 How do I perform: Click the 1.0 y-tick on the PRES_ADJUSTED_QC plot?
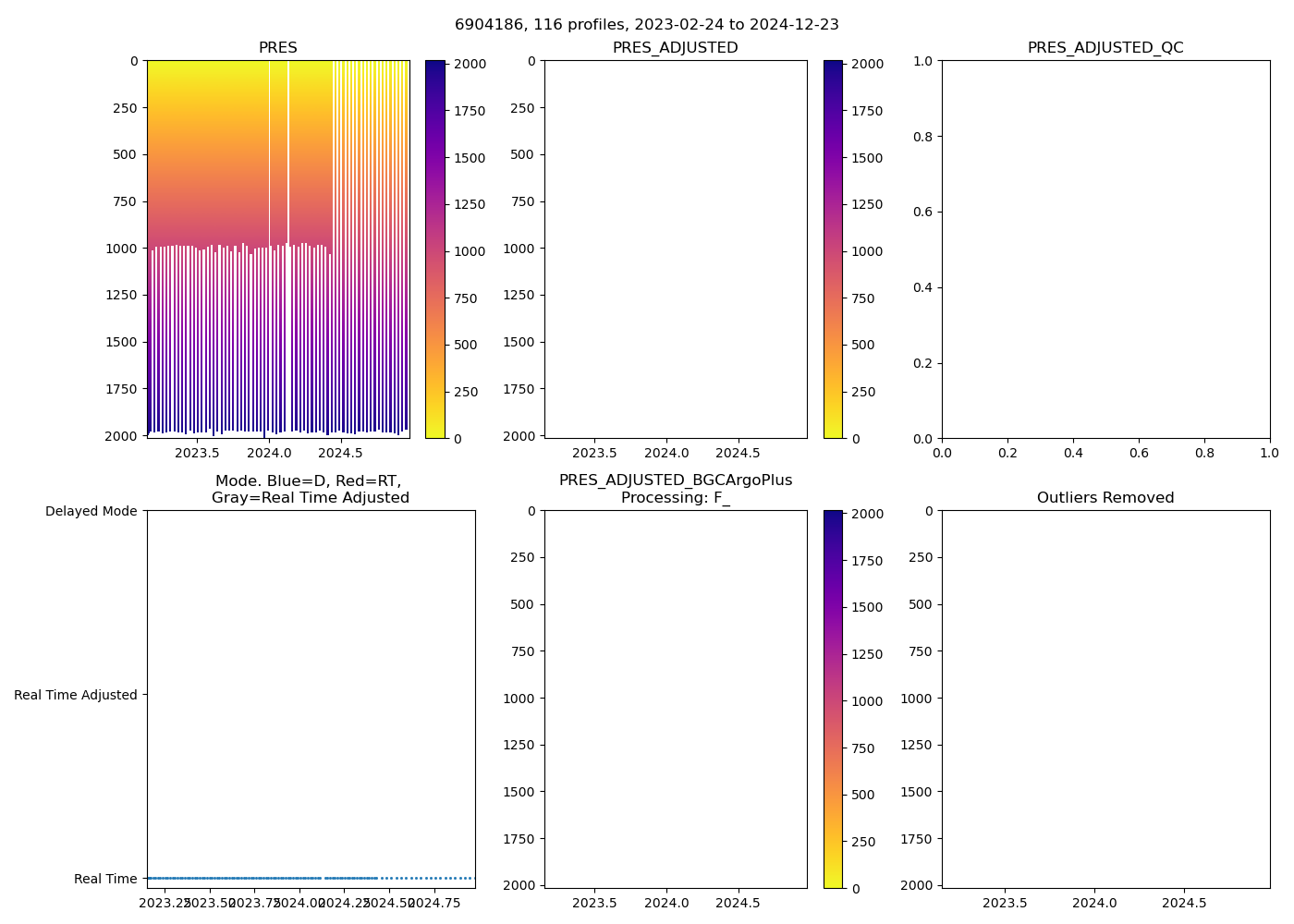(923, 61)
